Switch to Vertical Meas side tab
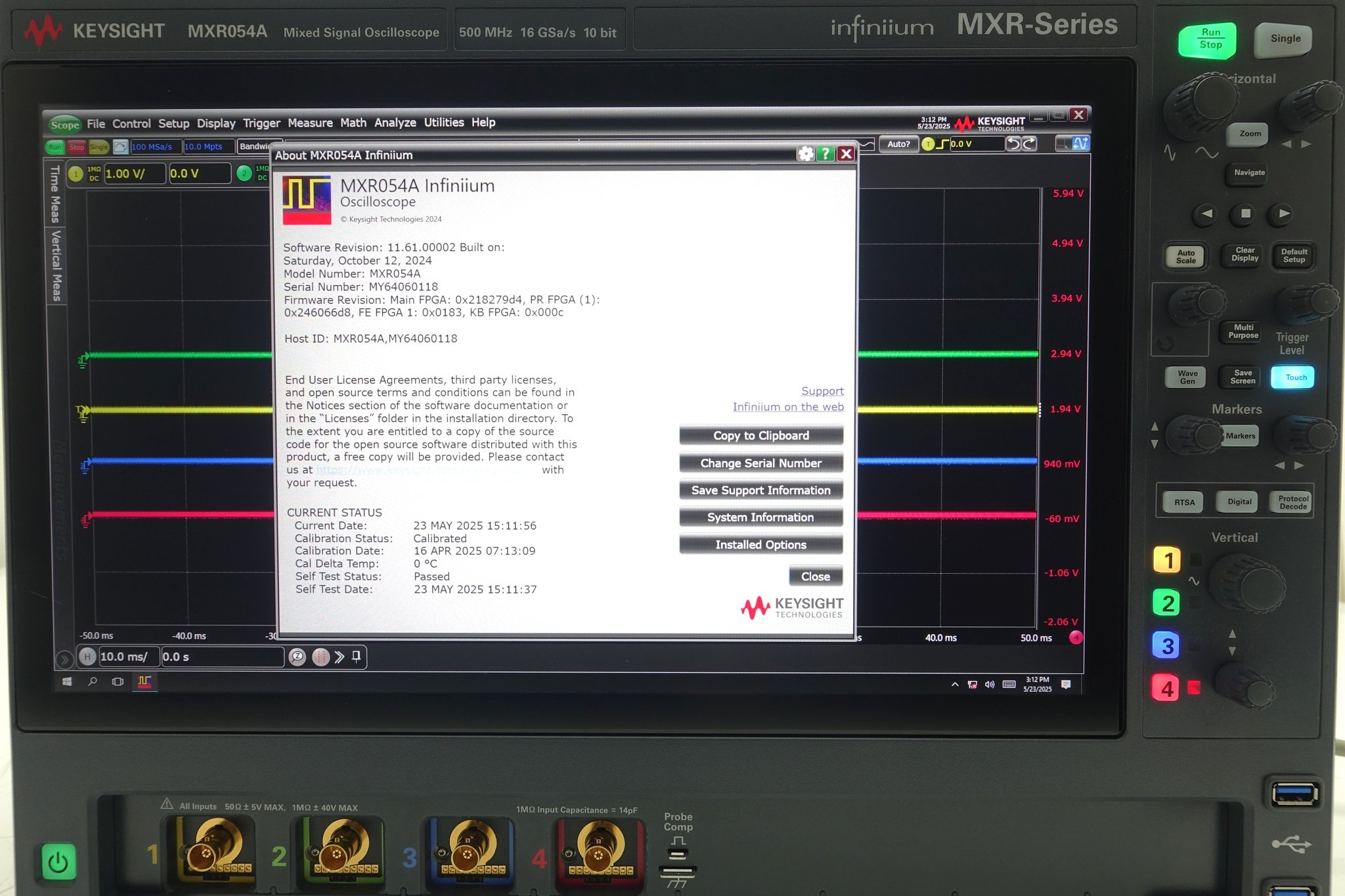 point(56,266)
